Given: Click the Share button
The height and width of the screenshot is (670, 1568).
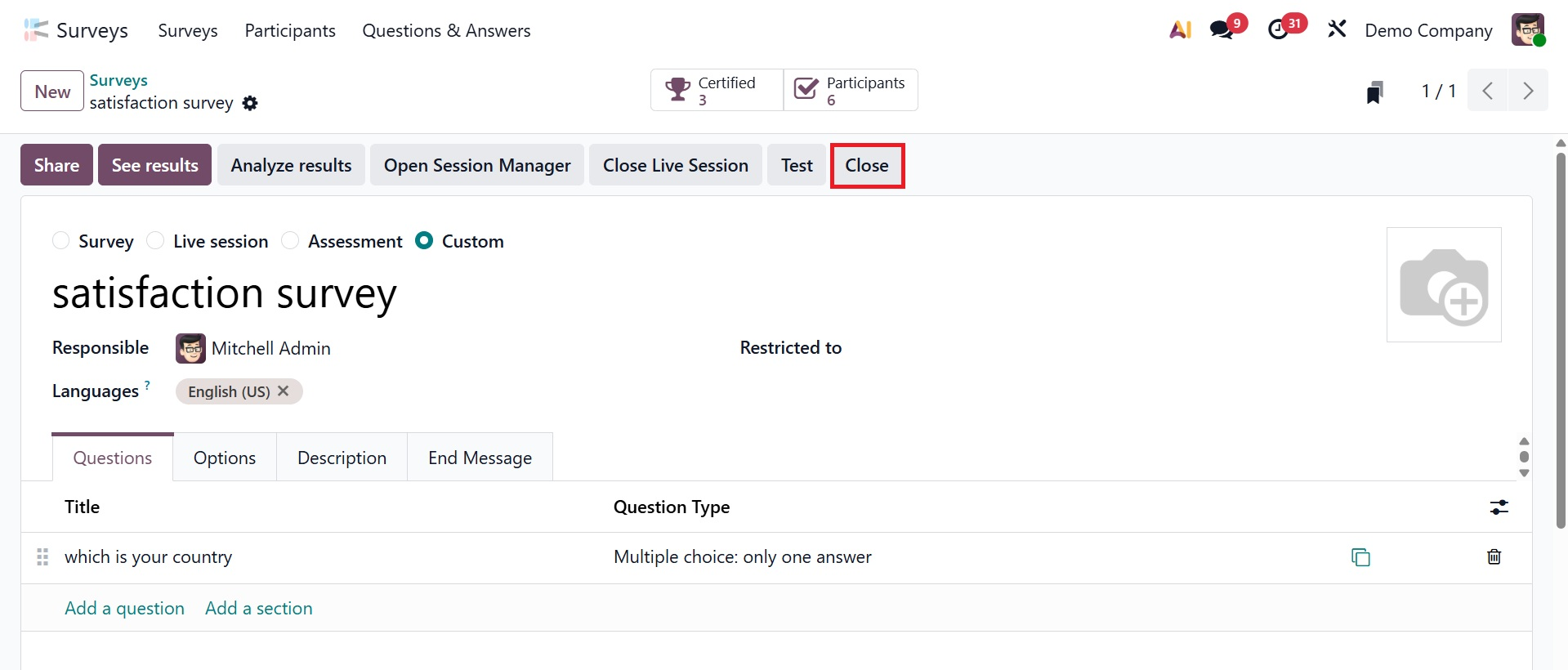Looking at the screenshot, I should 56,165.
